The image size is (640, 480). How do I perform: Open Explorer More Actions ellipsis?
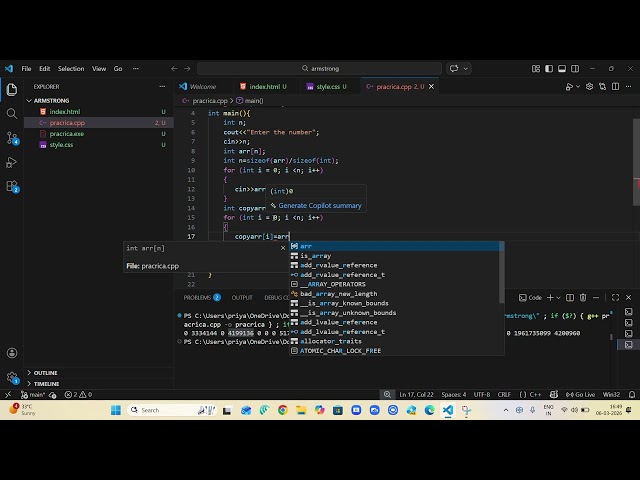coord(162,87)
